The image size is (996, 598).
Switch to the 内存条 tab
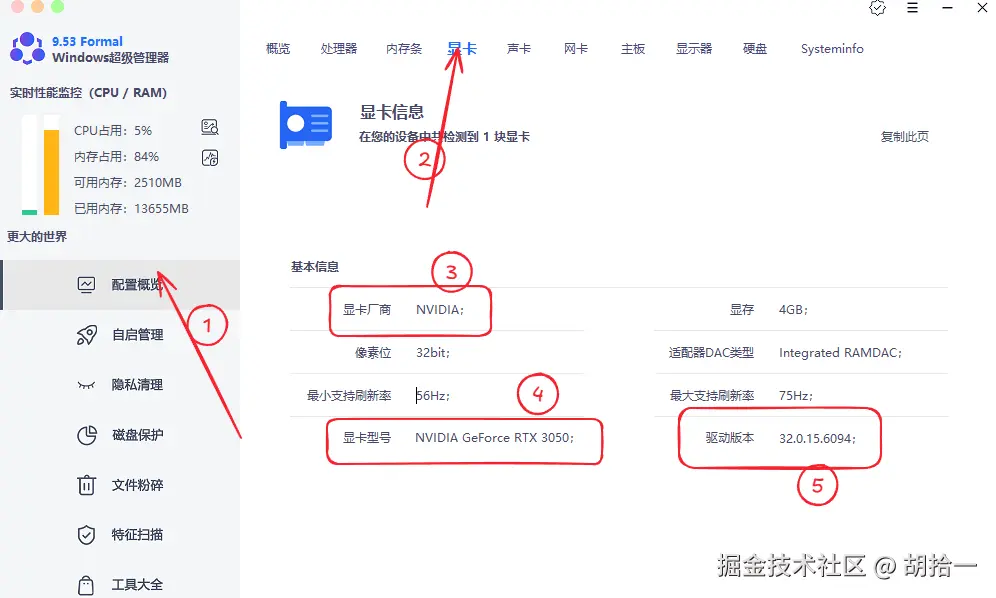pyautogui.click(x=404, y=49)
